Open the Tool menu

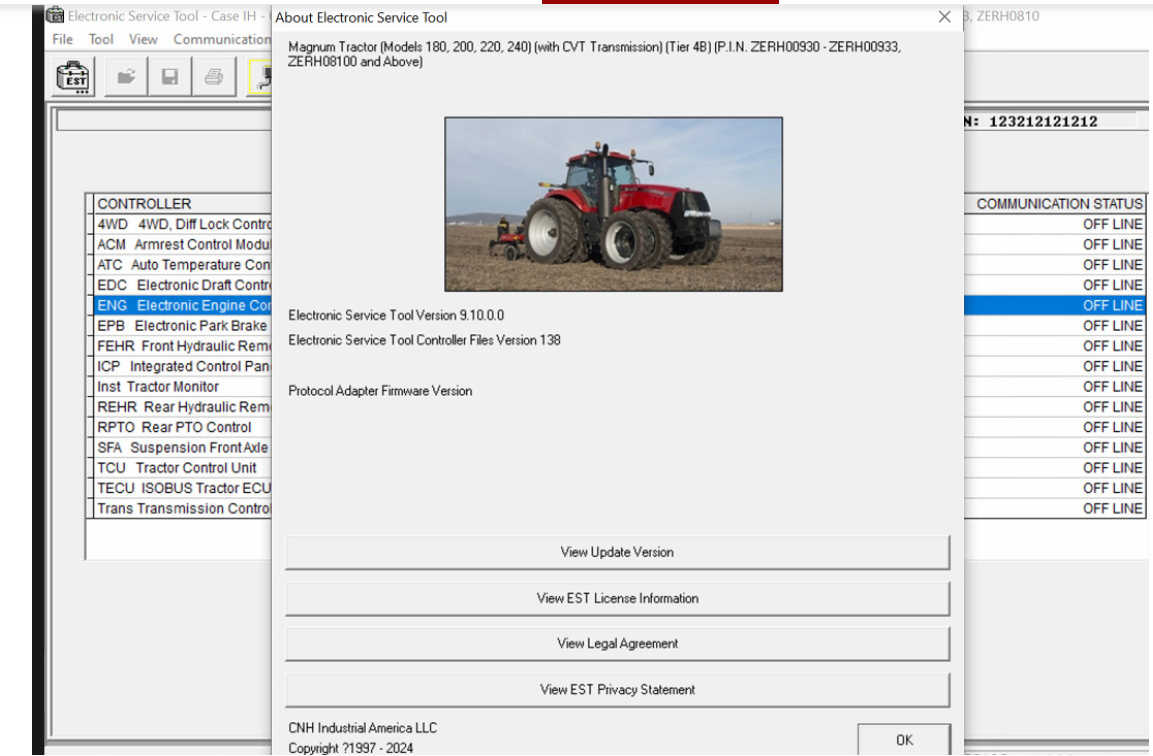click(103, 39)
